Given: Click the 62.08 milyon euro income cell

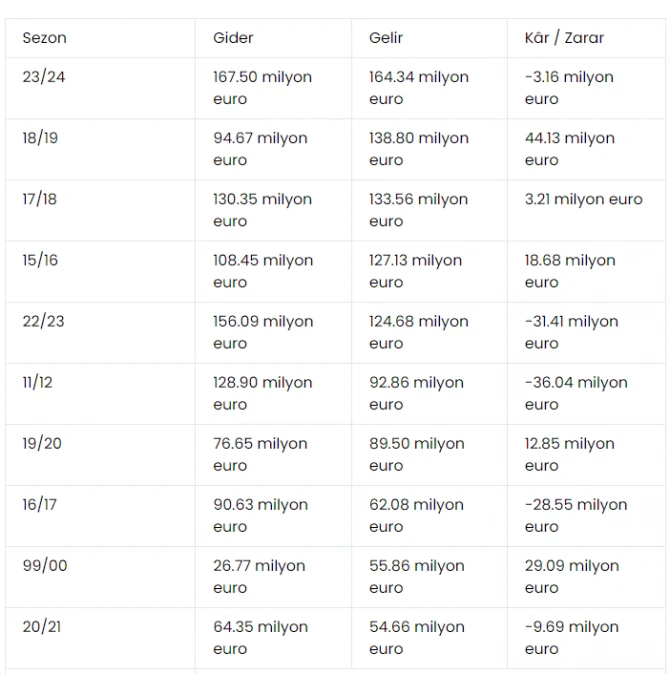Looking at the screenshot, I should click(x=429, y=515).
